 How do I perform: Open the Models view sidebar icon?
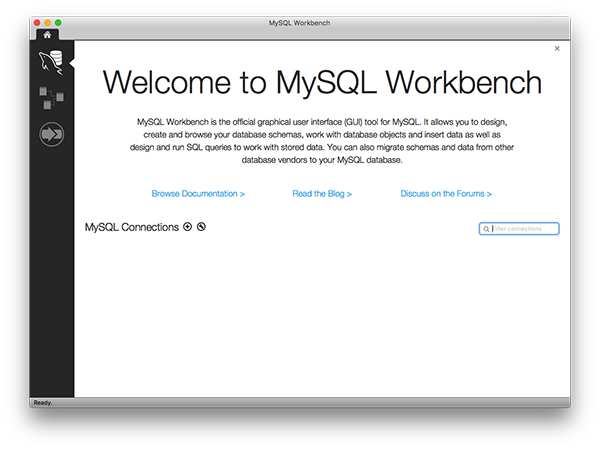[x=51, y=98]
